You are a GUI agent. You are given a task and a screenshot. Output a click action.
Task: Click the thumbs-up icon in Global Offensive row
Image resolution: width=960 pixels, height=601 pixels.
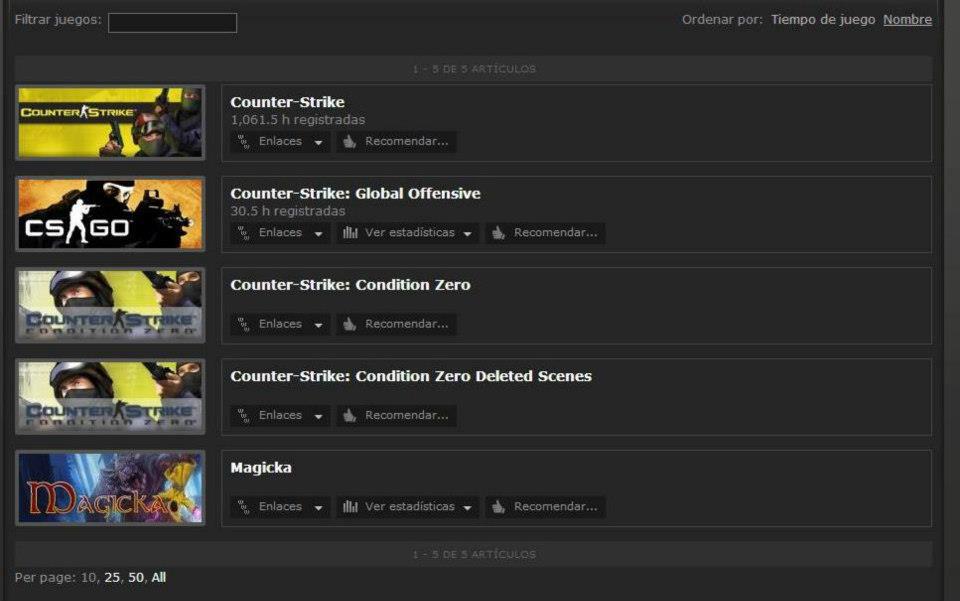coord(498,233)
